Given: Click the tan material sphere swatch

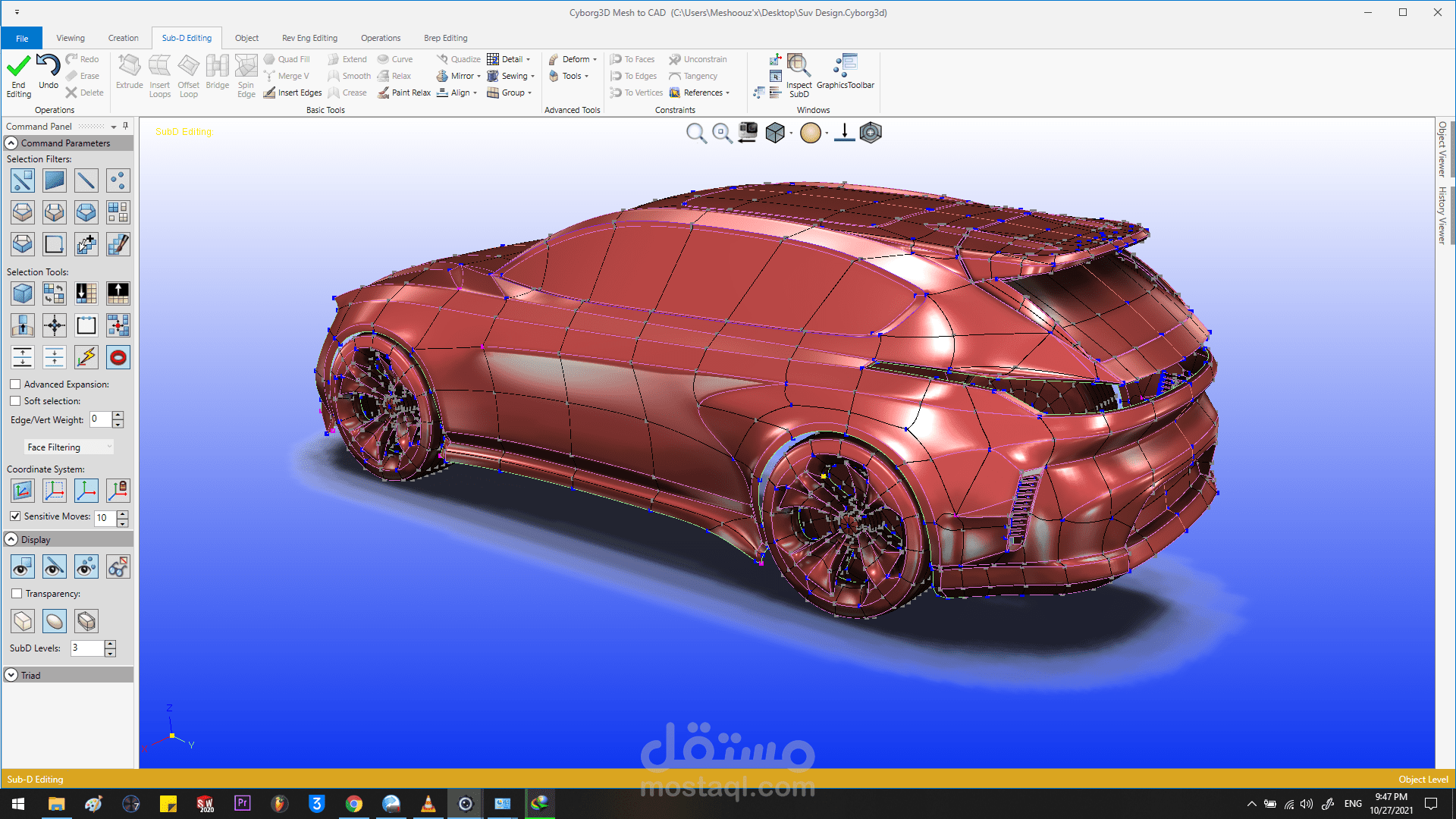Looking at the screenshot, I should point(810,133).
